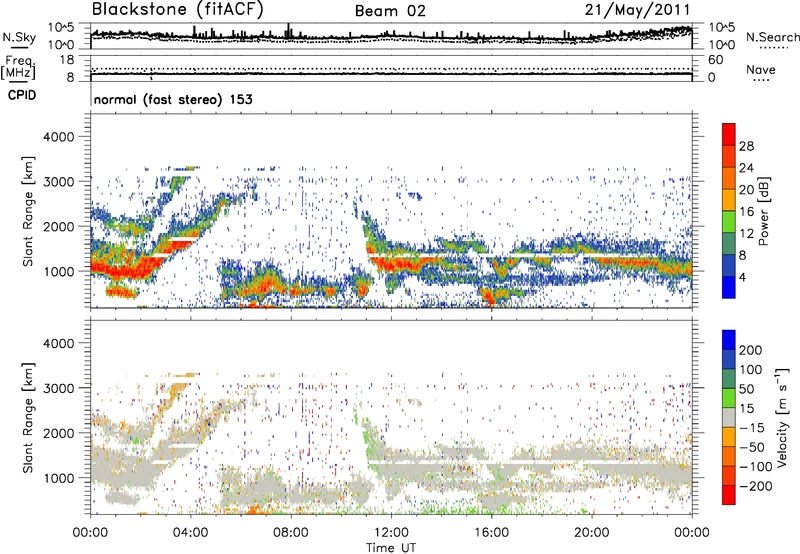The height and width of the screenshot is (554, 800).
Task: Click the '200' tick on Velocity colorbar
Action: point(751,350)
